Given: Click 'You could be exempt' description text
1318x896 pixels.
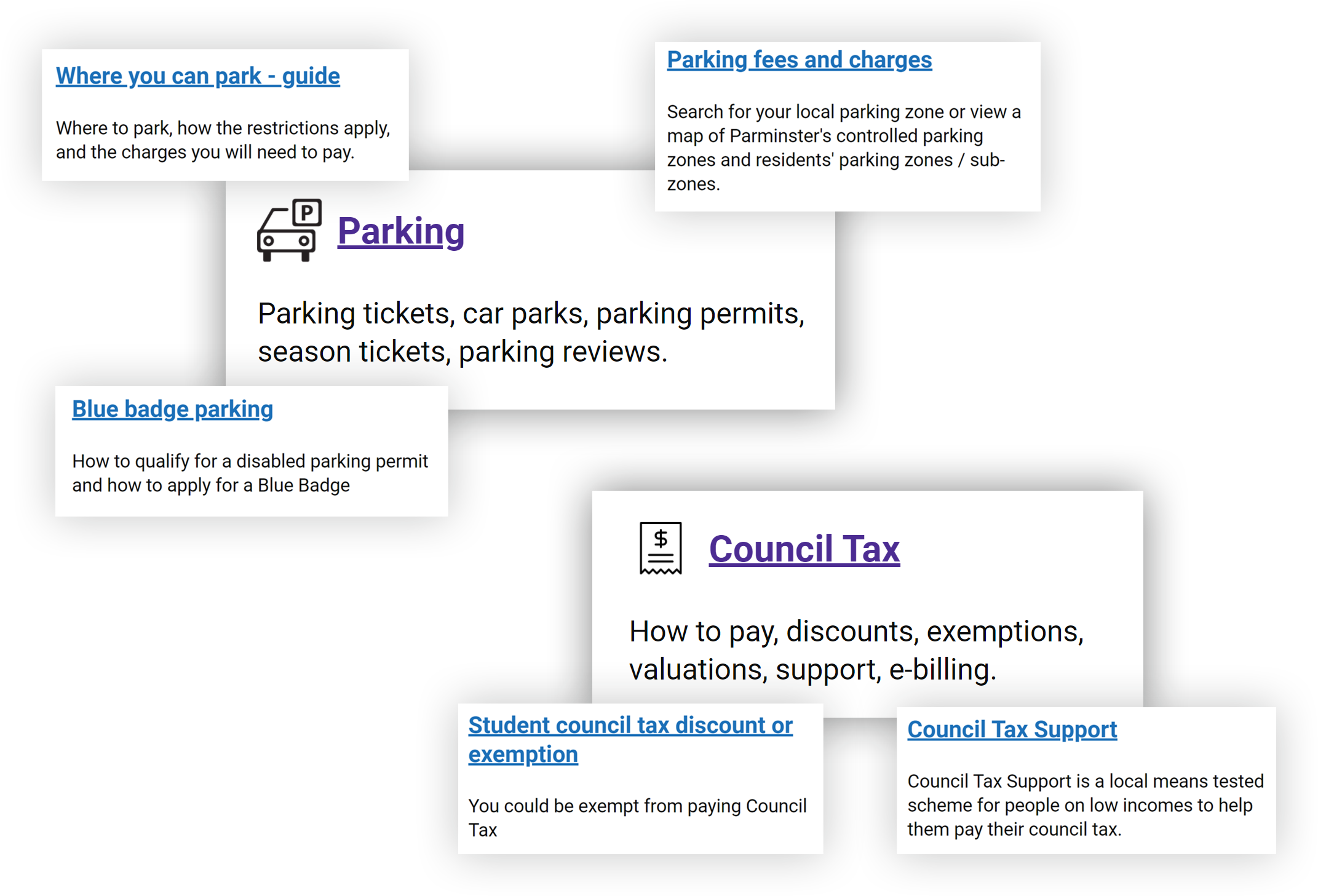Looking at the screenshot, I should point(638,818).
